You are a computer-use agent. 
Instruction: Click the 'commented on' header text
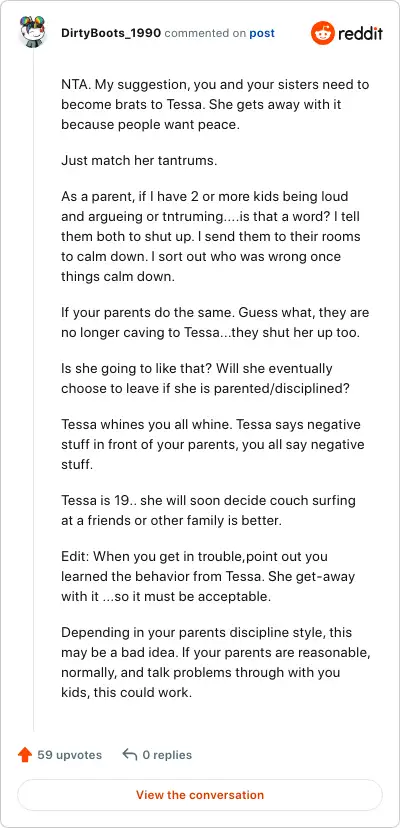pos(205,33)
